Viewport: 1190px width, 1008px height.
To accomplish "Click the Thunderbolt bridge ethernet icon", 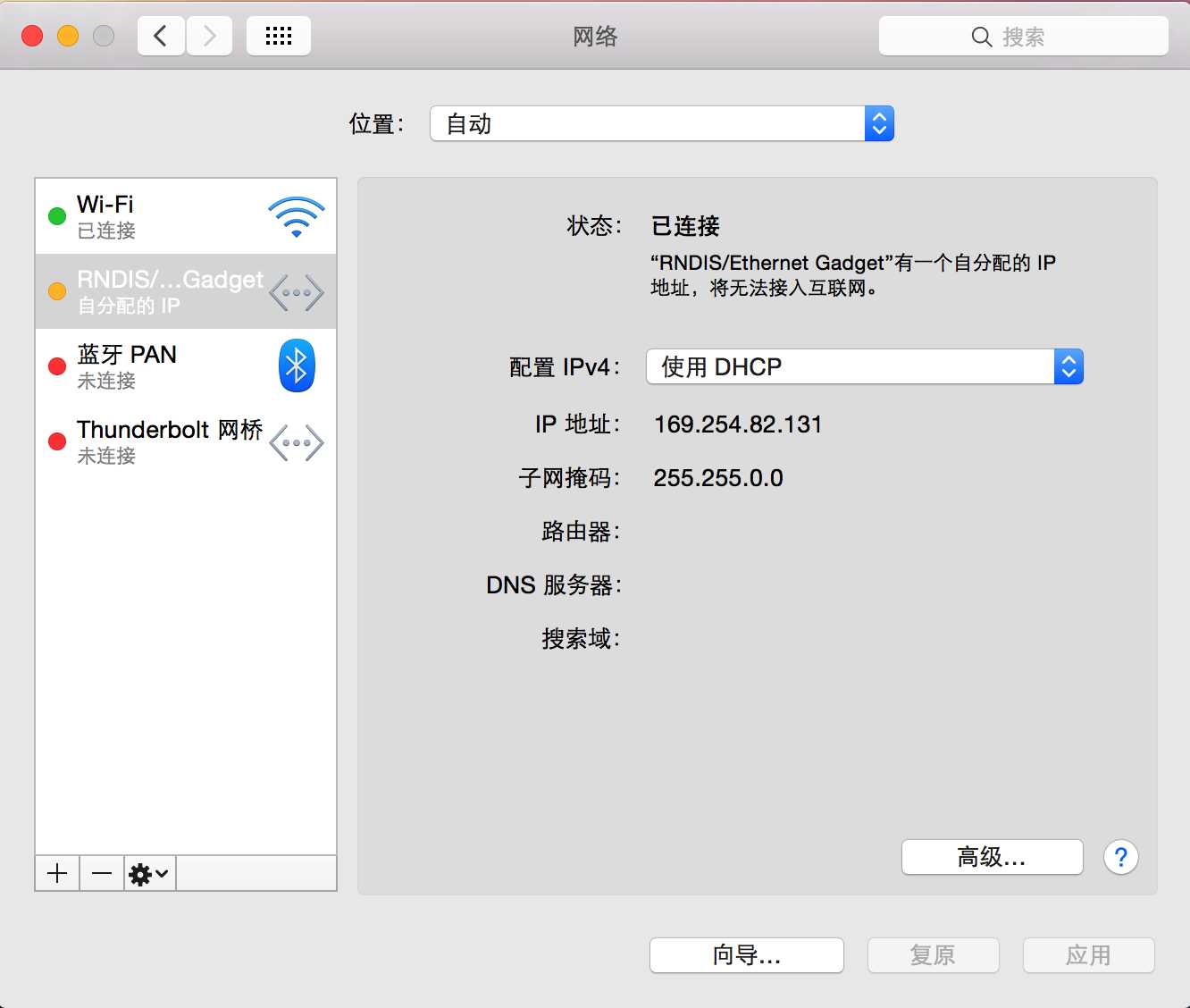I will coord(297,442).
